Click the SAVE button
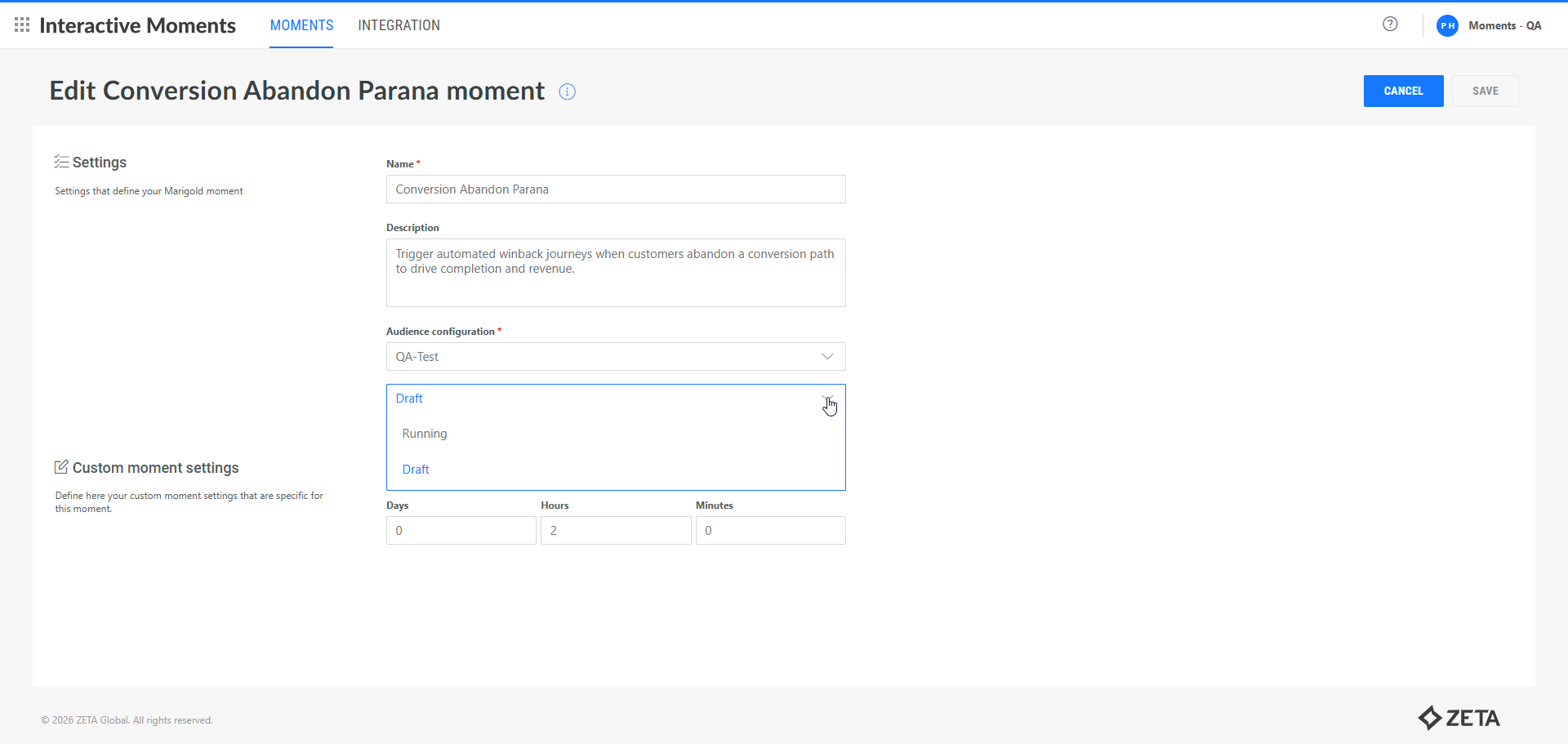This screenshot has height=744, width=1568. [1485, 91]
